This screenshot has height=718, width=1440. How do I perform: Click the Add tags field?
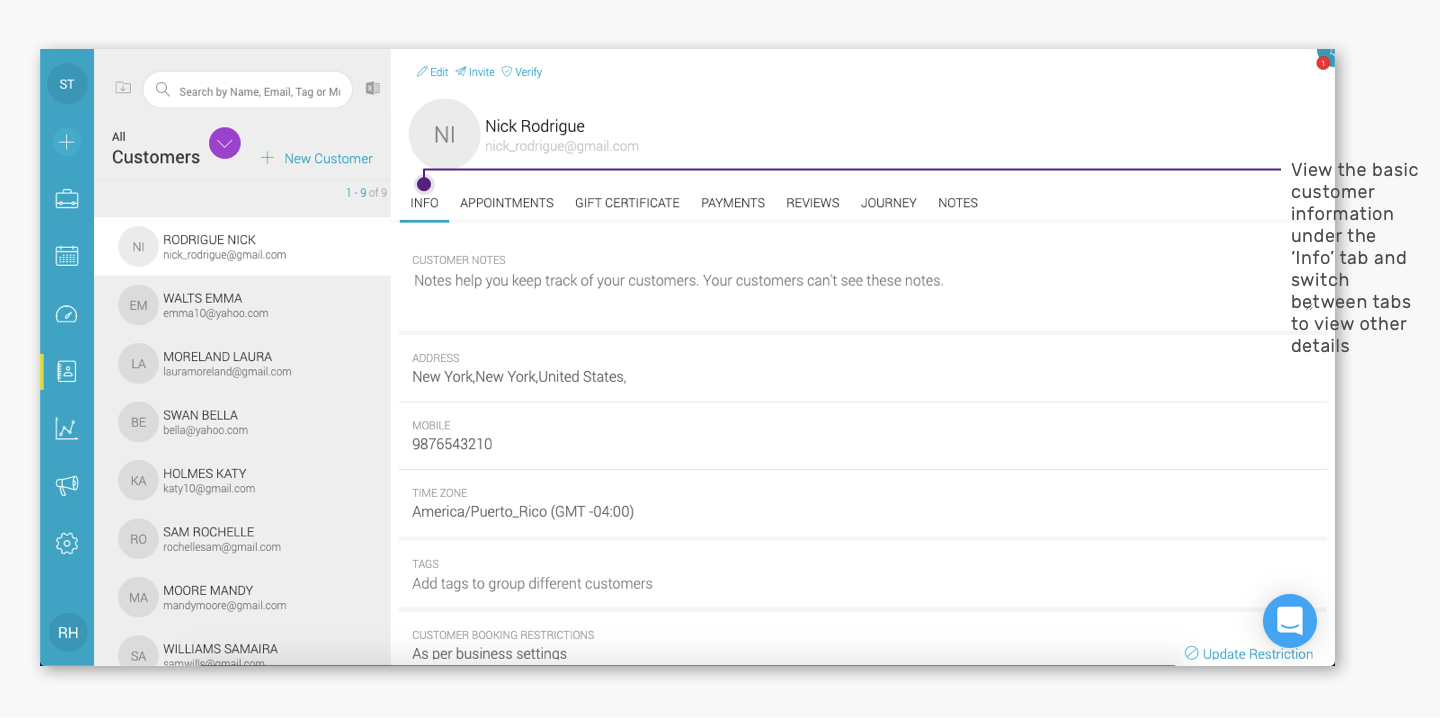[x=532, y=584]
